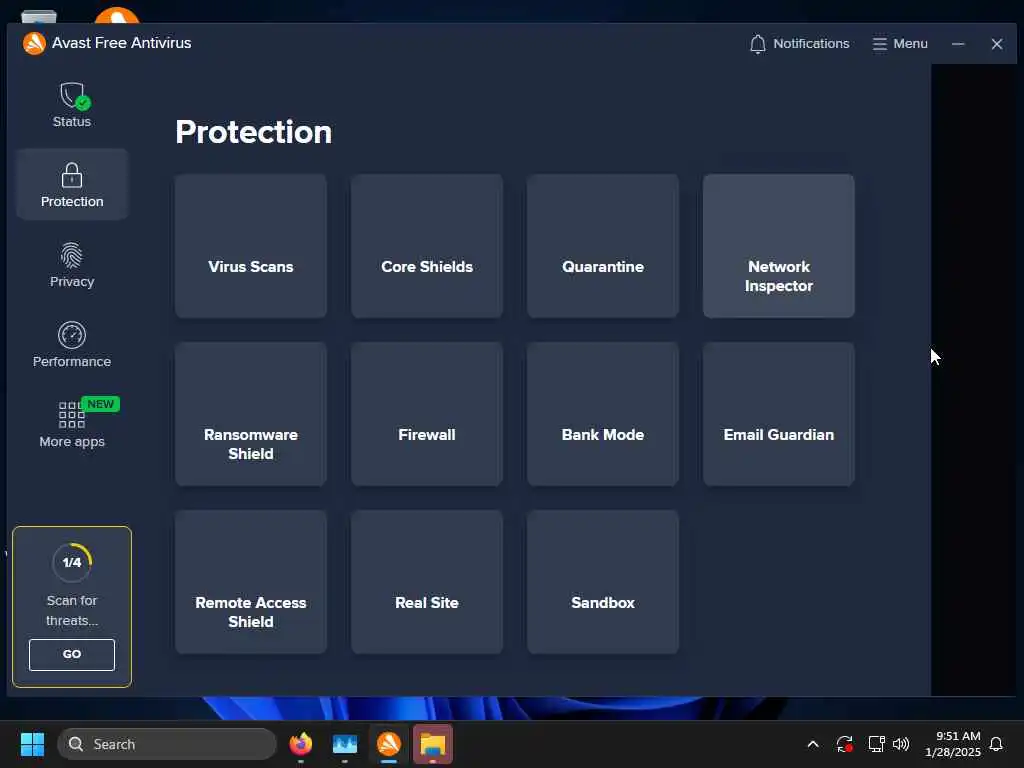Open the clock and date panel
The image size is (1024, 768).
click(x=953, y=744)
